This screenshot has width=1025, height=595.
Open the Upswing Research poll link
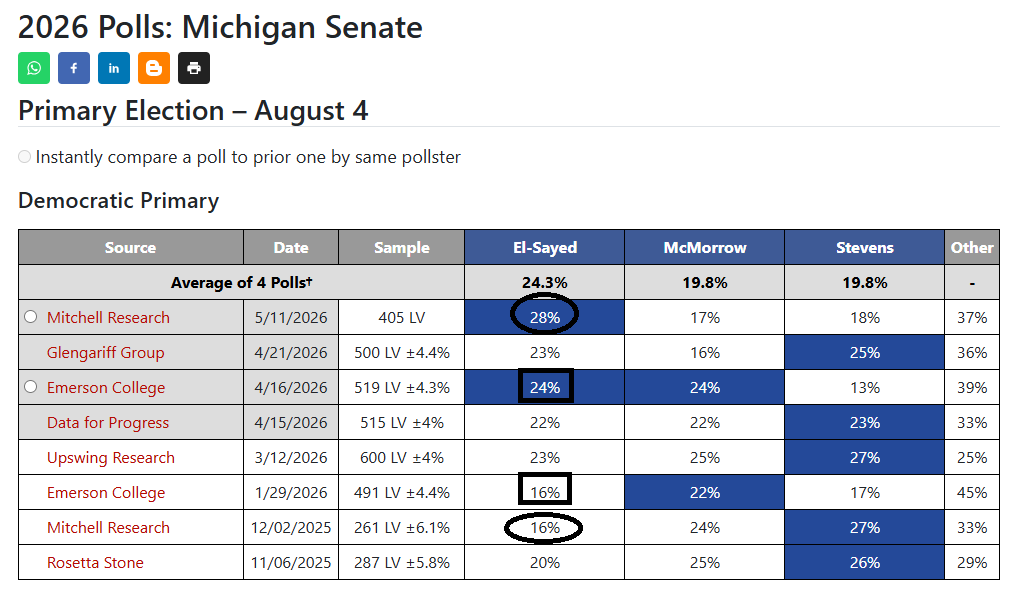(110, 458)
